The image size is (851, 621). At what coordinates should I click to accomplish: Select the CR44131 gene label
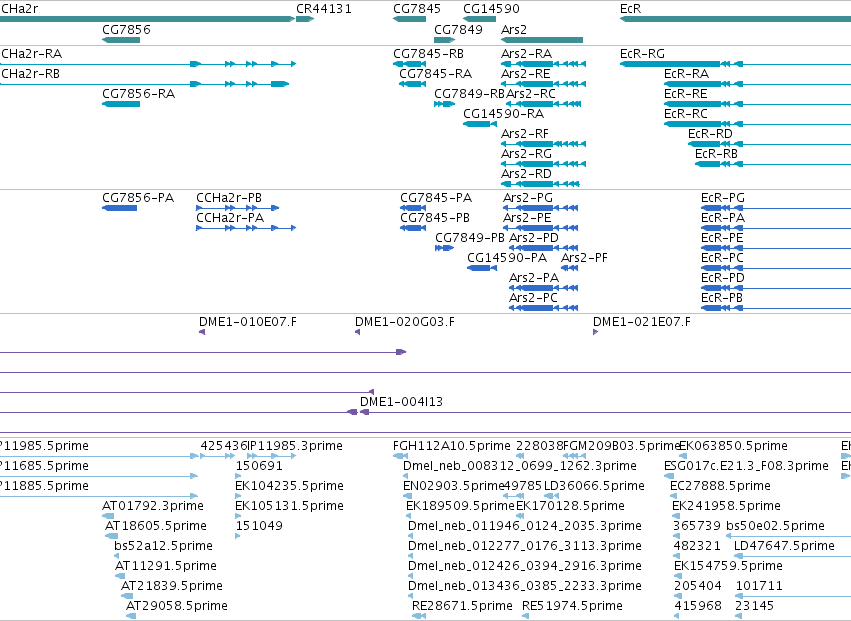click(323, 9)
